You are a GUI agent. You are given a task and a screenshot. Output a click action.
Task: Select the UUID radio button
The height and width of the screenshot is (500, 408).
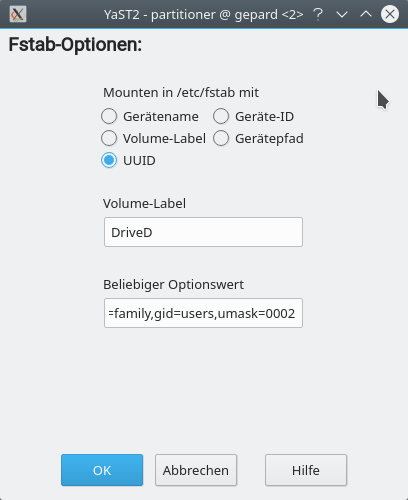pos(109,160)
